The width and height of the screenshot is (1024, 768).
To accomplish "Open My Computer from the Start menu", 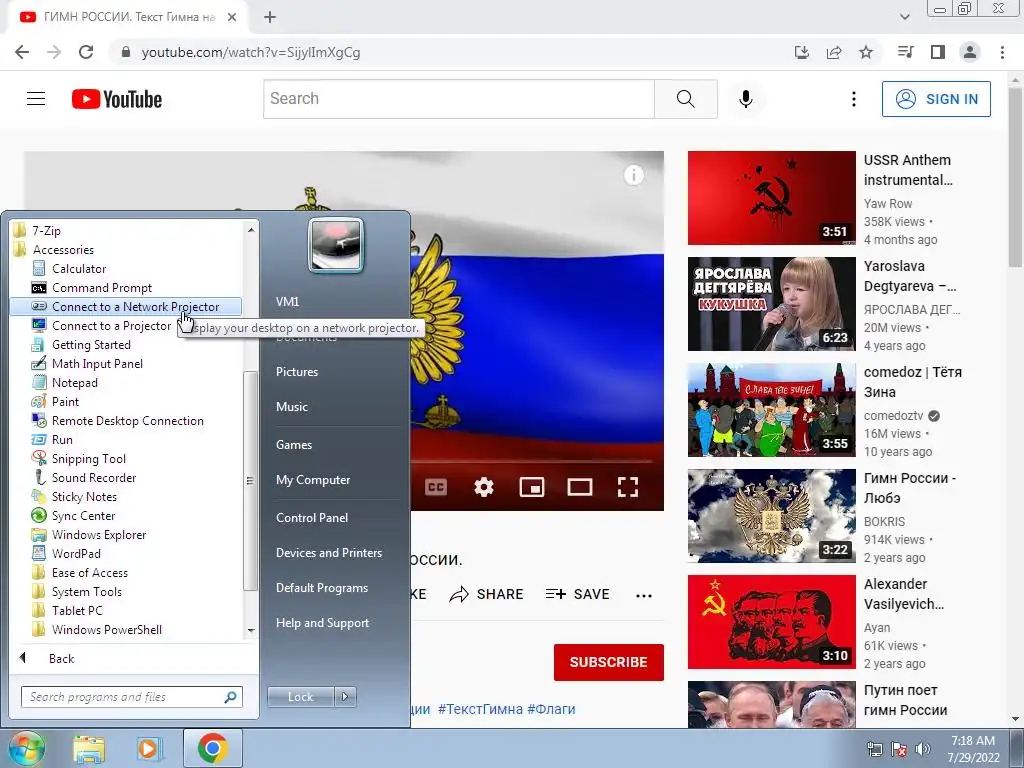I will [x=313, y=479].
